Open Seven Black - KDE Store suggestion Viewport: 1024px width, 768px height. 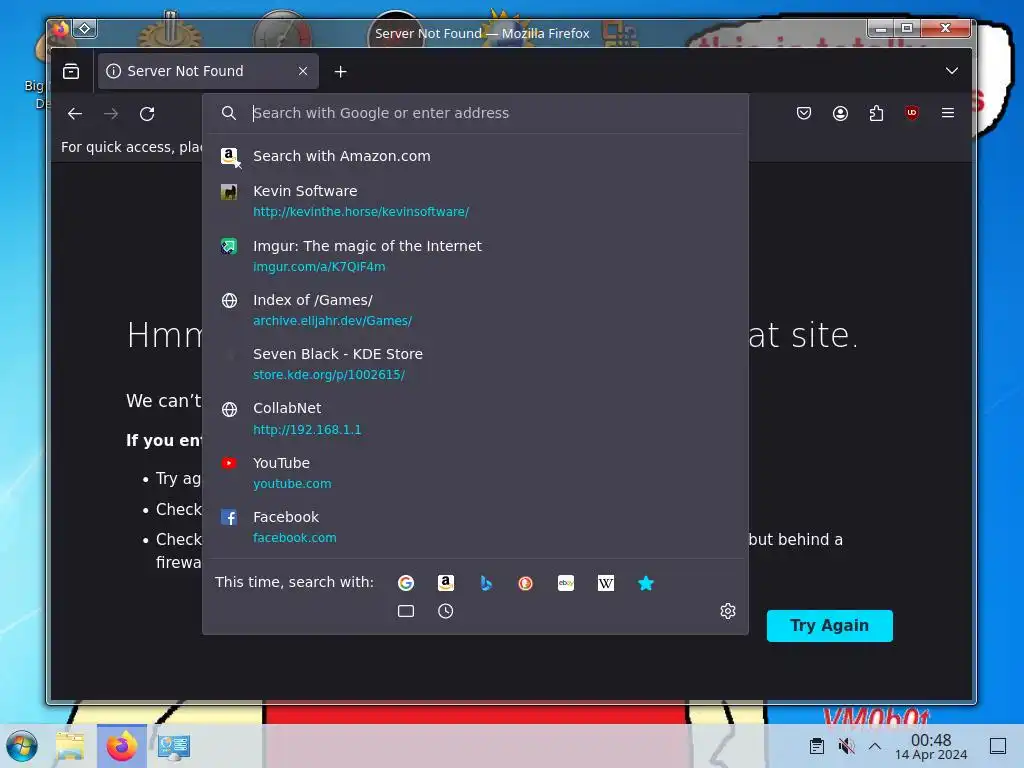475,364
